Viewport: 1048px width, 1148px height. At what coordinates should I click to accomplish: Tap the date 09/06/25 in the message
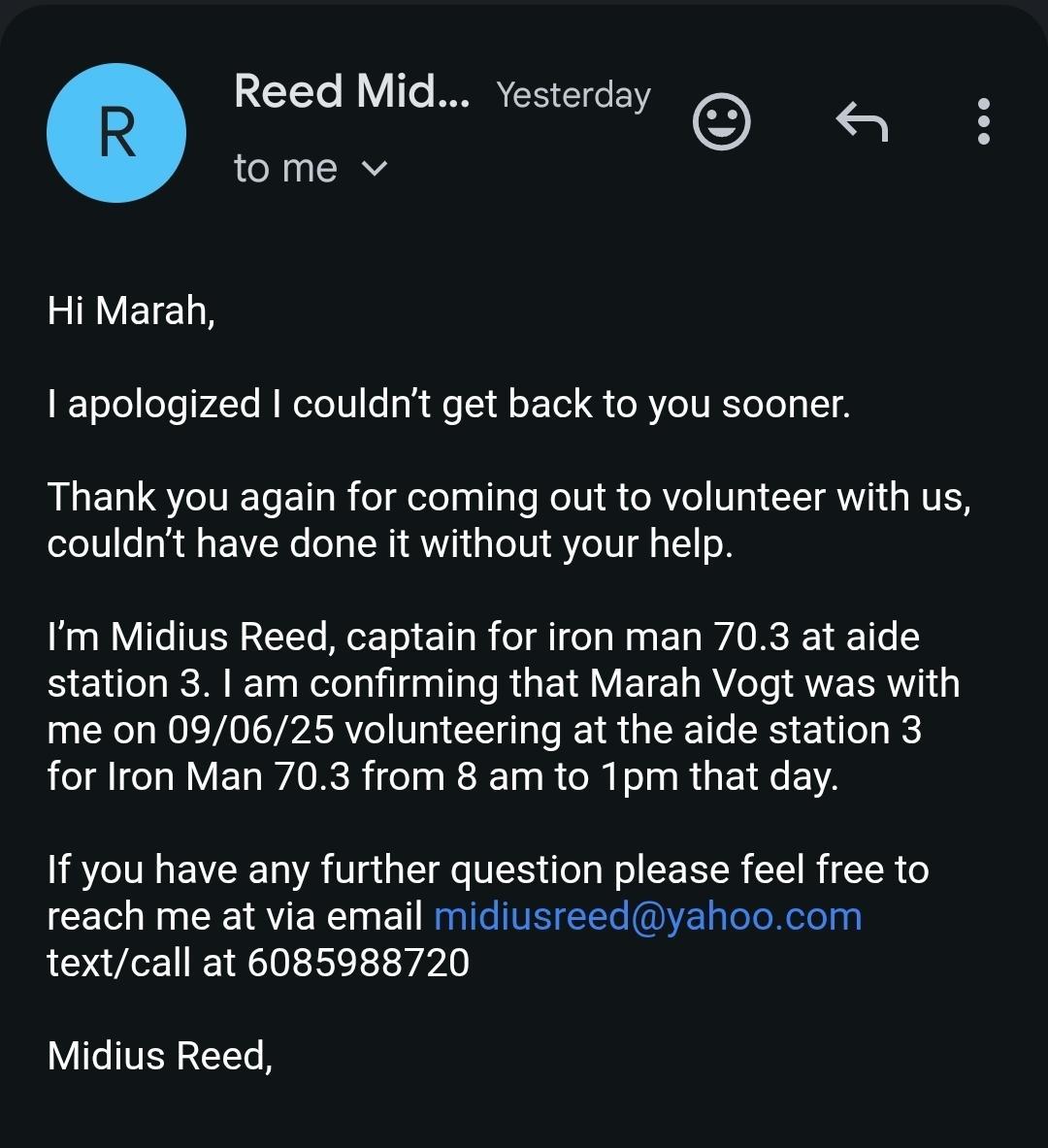250,730
